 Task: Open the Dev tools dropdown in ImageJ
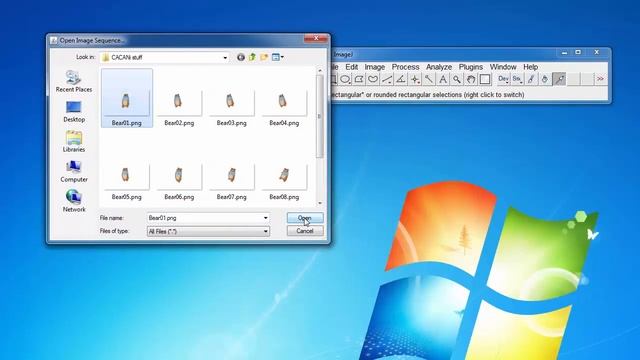[x=504, y=79]
